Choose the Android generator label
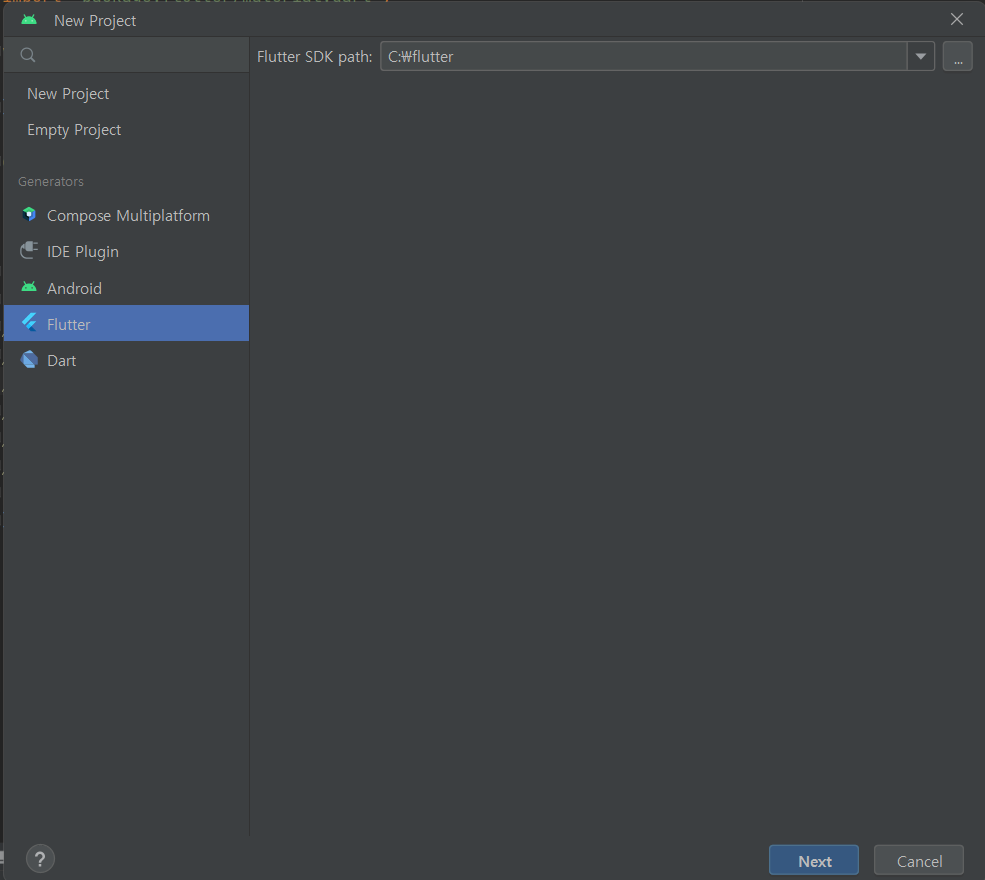Screen dimensions: 985x880 click(74, 288)
